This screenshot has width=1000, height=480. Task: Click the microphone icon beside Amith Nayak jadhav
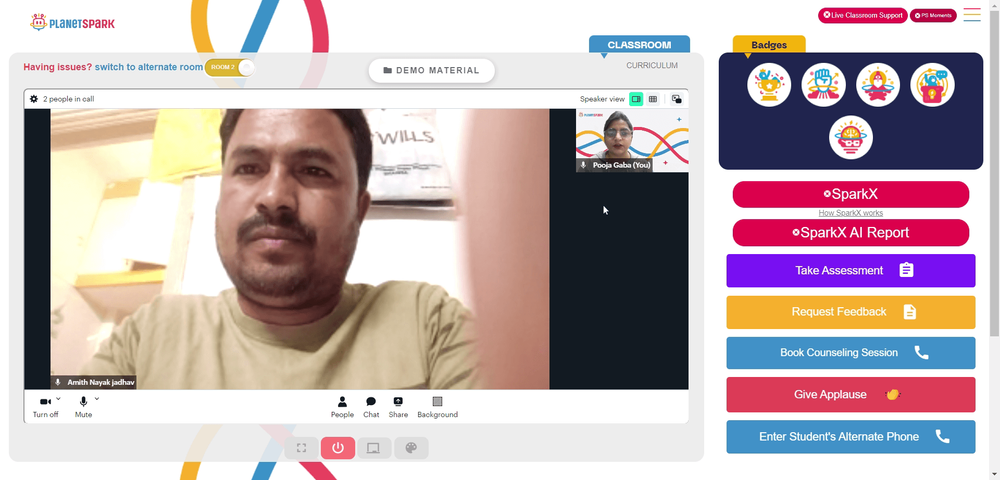[x=58, y=382]
